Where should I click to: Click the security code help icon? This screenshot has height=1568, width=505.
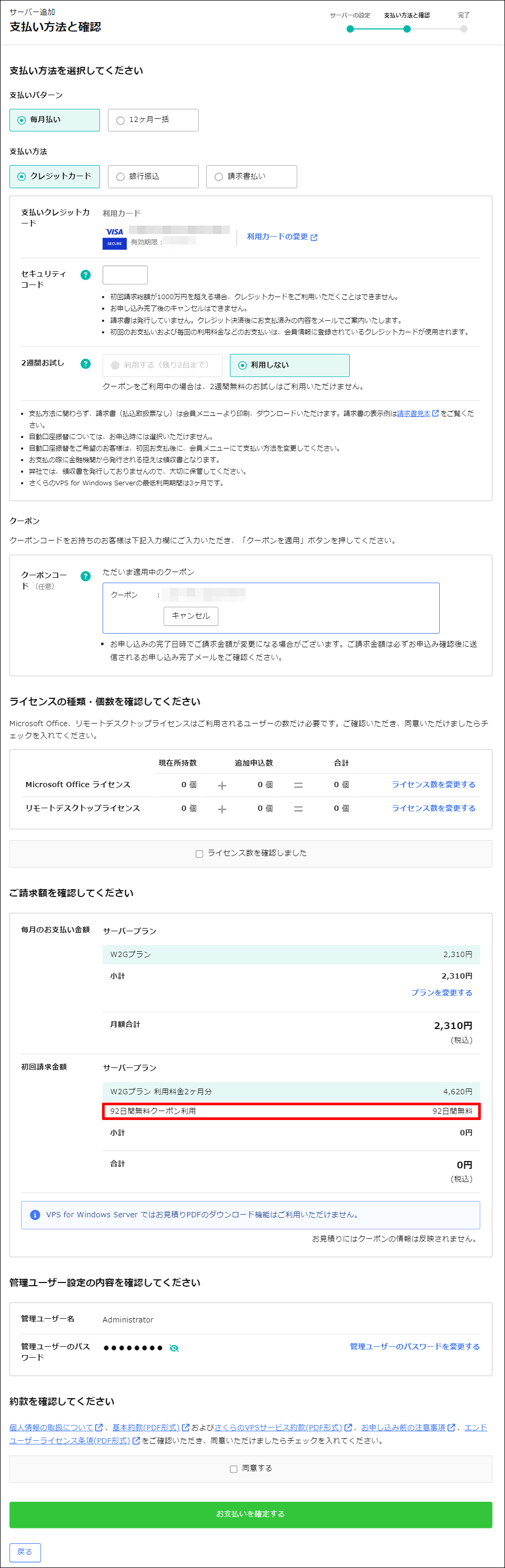pyautogui.click(x=85, y=274)
